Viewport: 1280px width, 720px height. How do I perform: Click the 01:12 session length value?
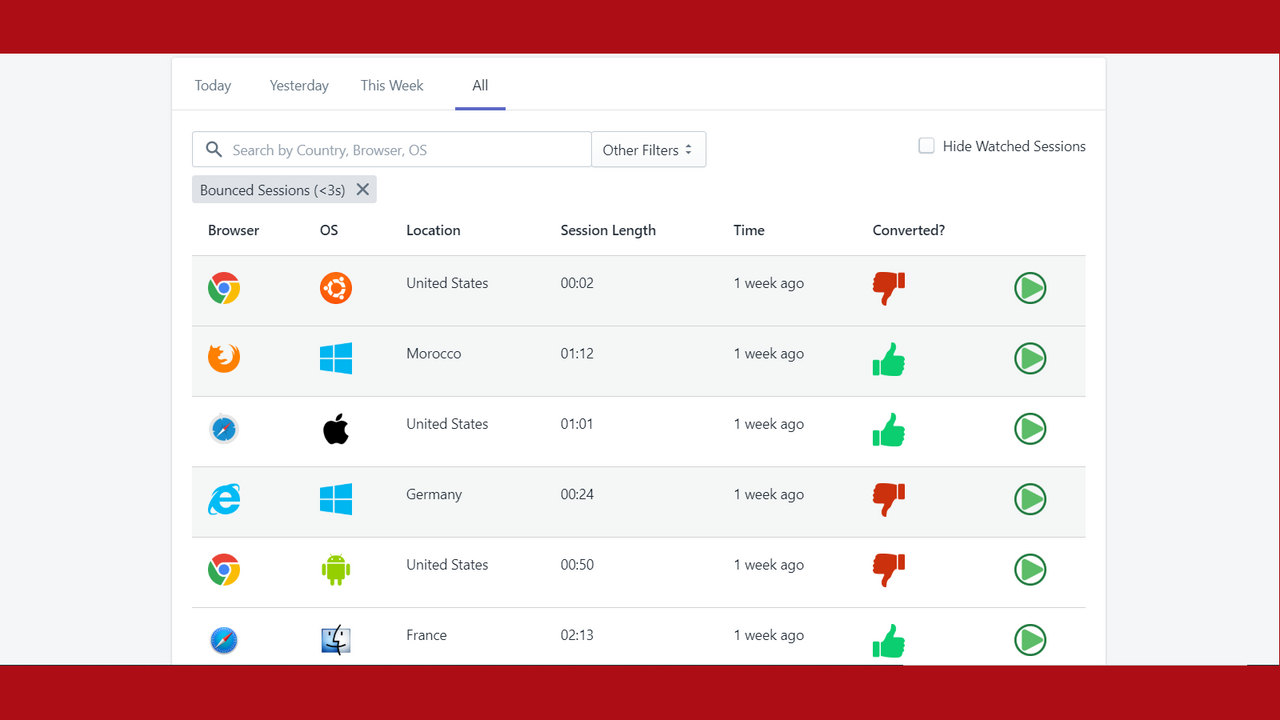coord(577,354)
